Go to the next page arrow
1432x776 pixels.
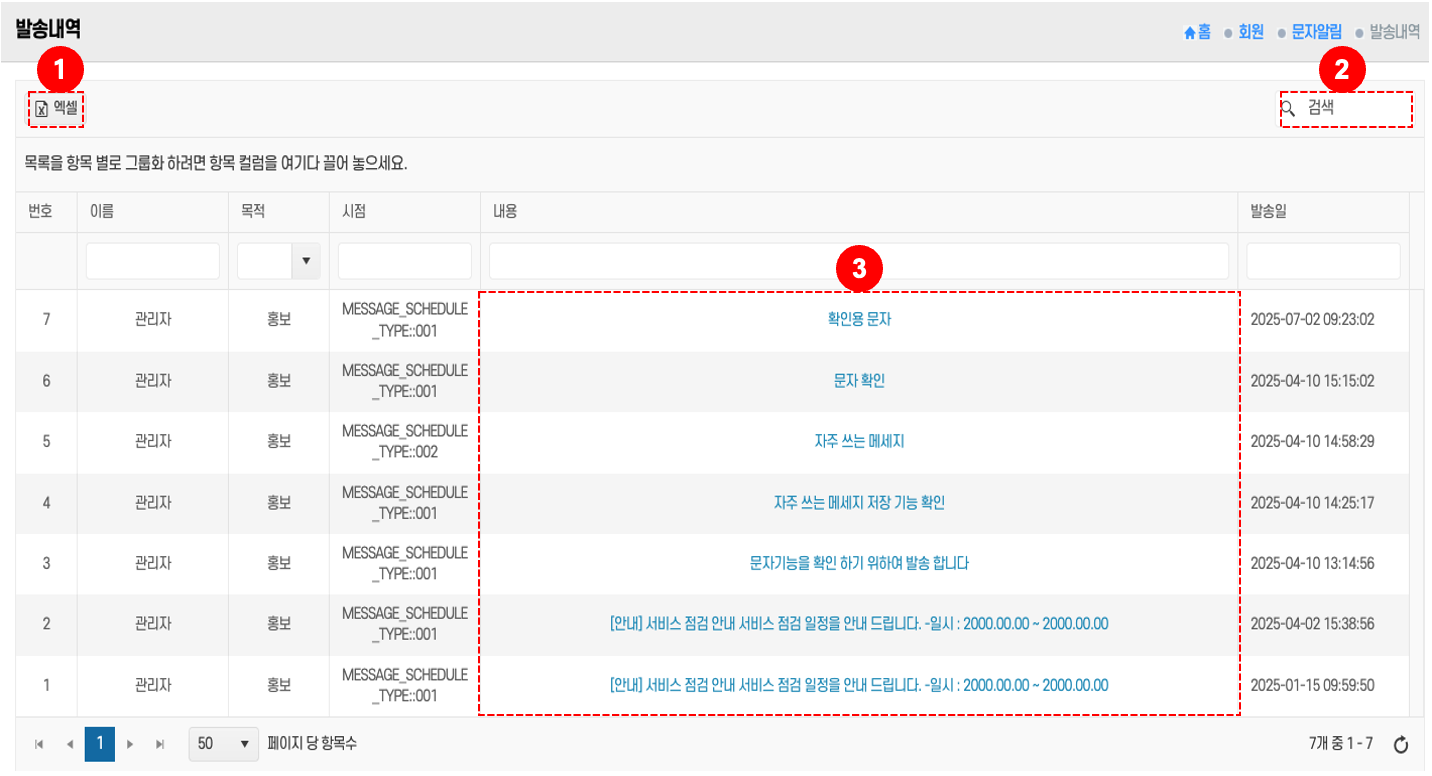130,744
